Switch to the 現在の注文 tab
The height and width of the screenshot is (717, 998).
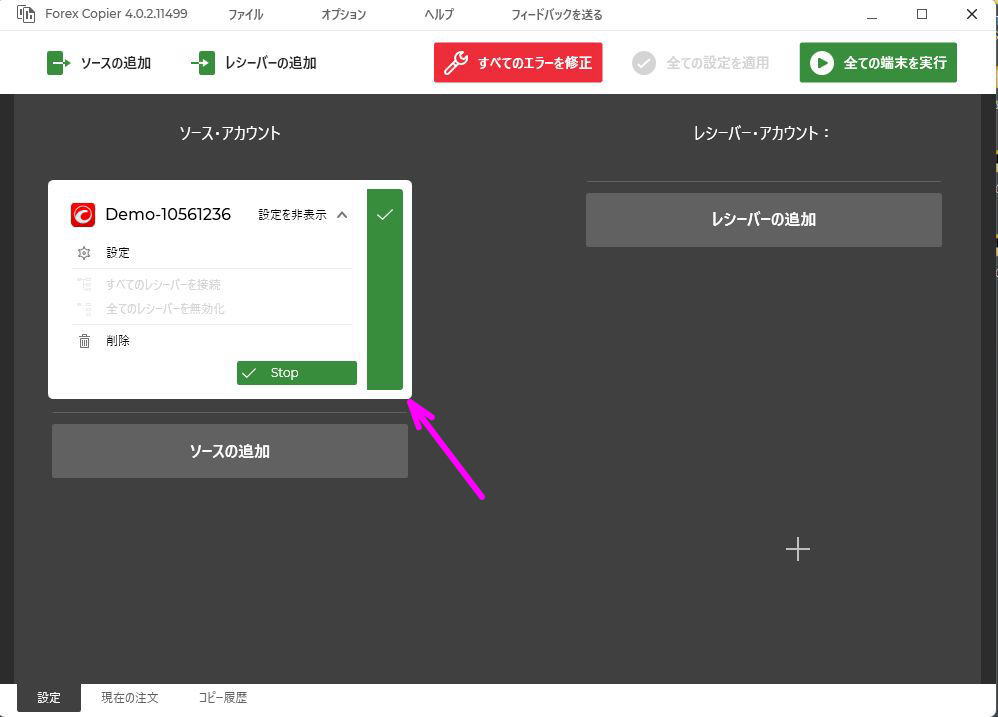(x=128, y=697)
